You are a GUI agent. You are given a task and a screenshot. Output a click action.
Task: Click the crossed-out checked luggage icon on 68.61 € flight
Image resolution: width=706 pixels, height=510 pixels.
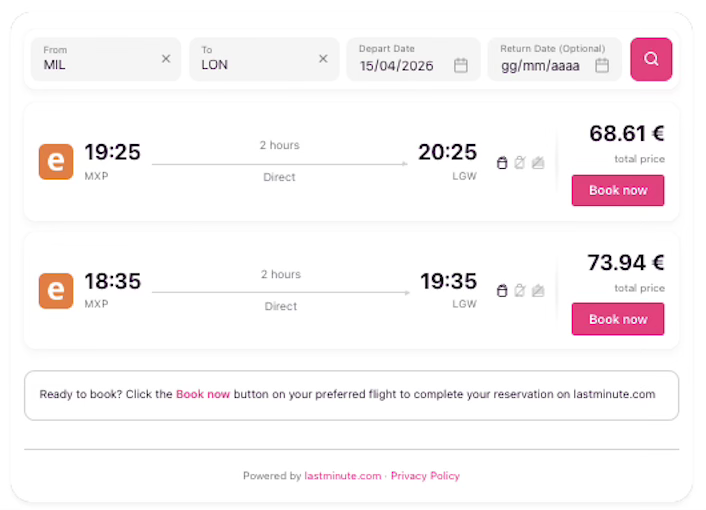(538, 163)
